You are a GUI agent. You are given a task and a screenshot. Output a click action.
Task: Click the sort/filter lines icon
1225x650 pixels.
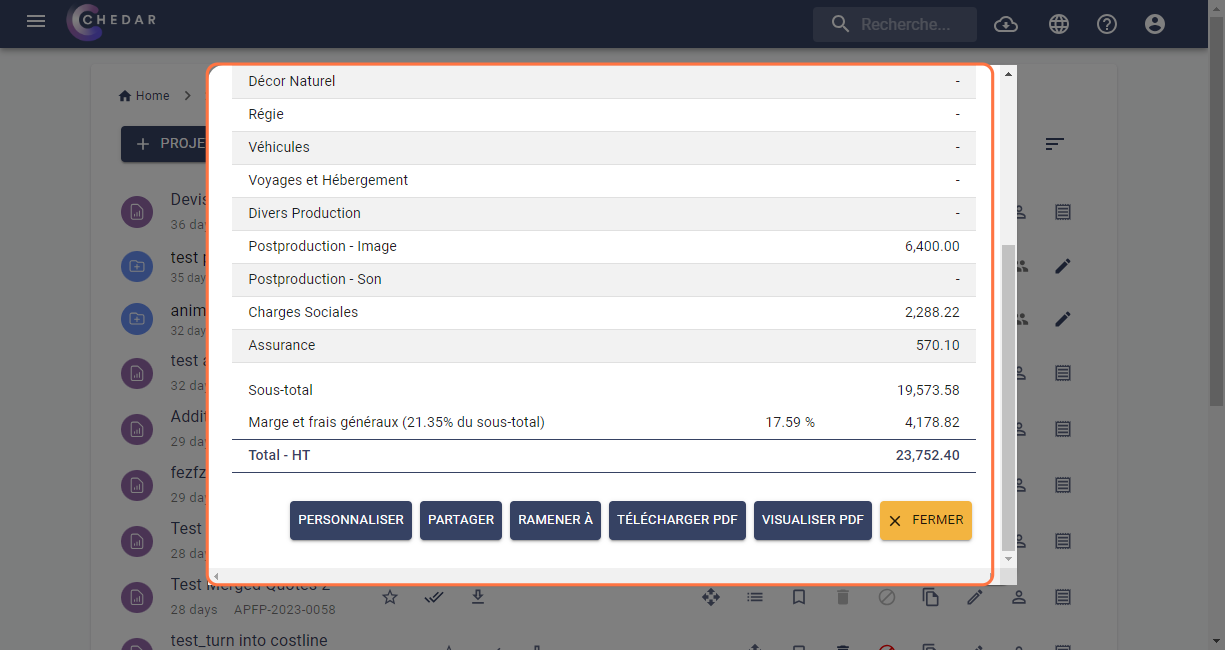(x=1054, y=144)
